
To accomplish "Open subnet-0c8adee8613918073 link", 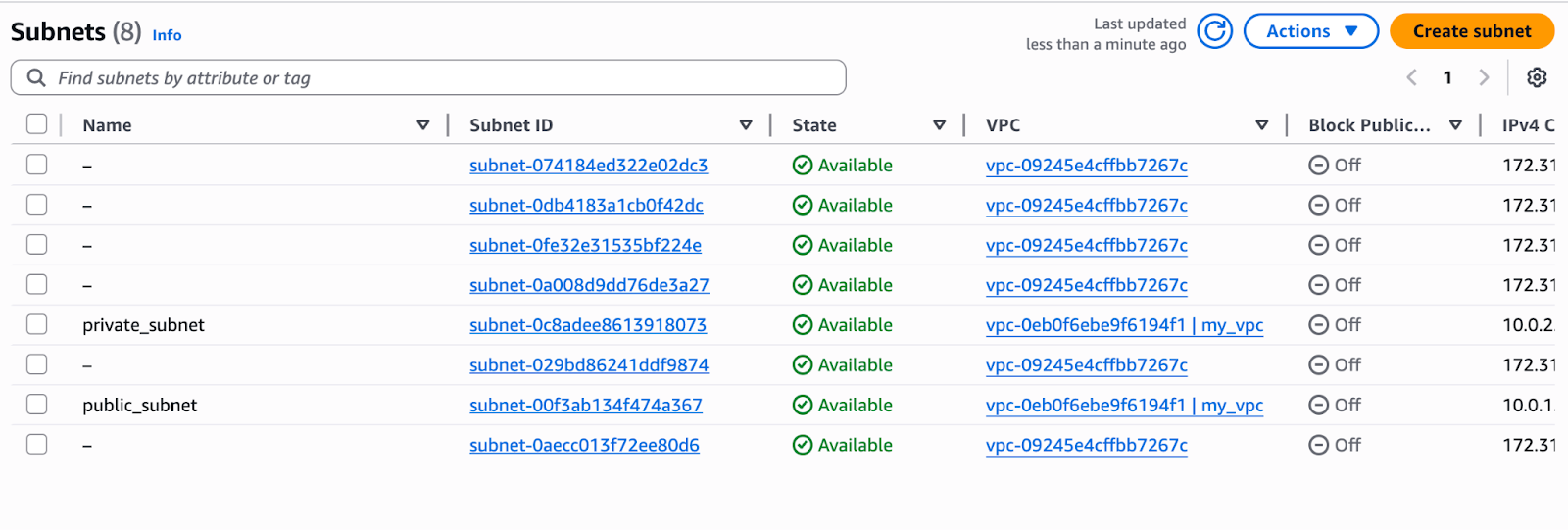I will (x=588, y=325).
